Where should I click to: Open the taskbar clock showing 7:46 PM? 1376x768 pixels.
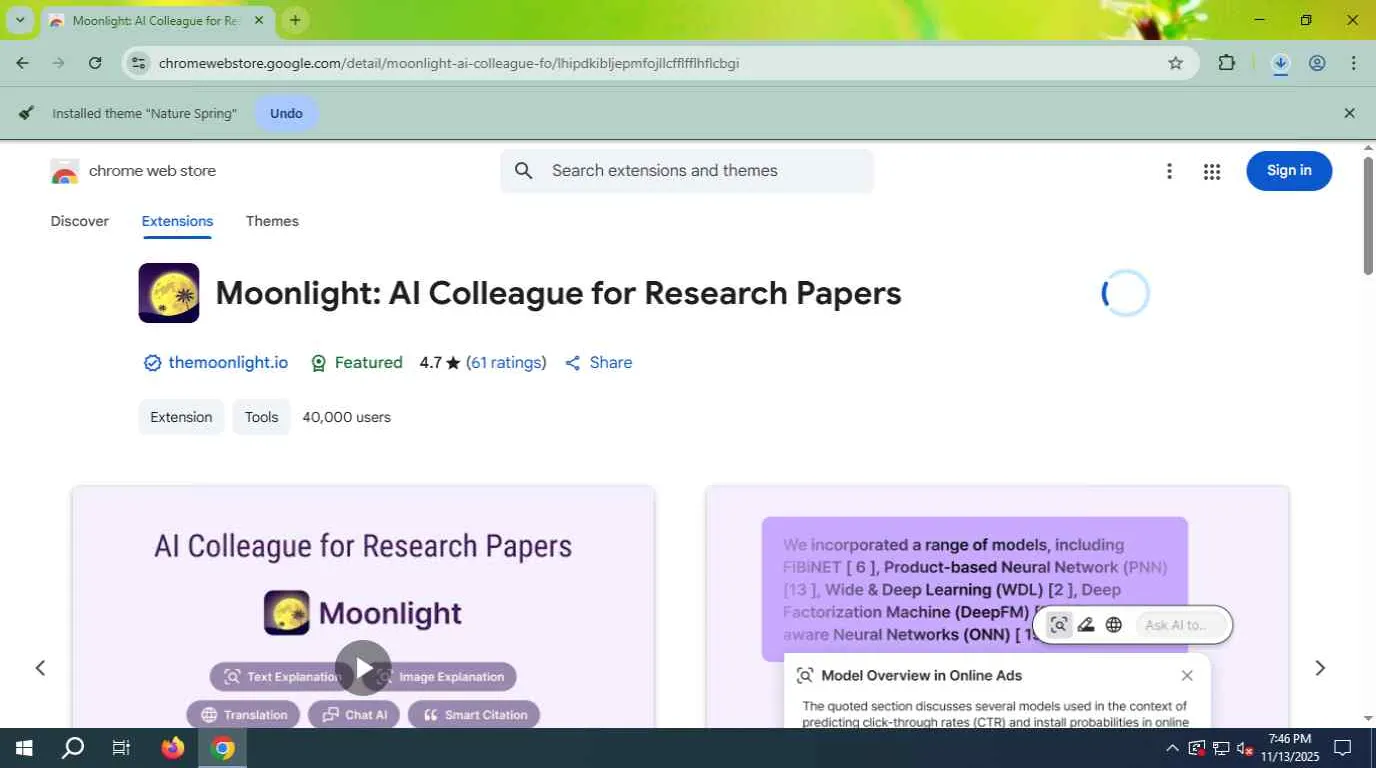[1292, 748]
